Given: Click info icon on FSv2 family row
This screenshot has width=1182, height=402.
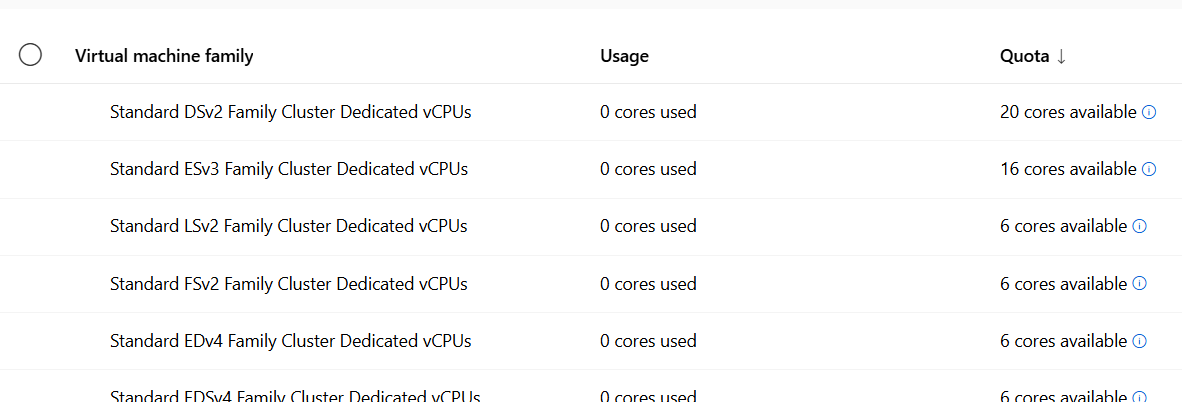Looking at the screenshot, I should pyautogui.click(x=1140, y=284).
